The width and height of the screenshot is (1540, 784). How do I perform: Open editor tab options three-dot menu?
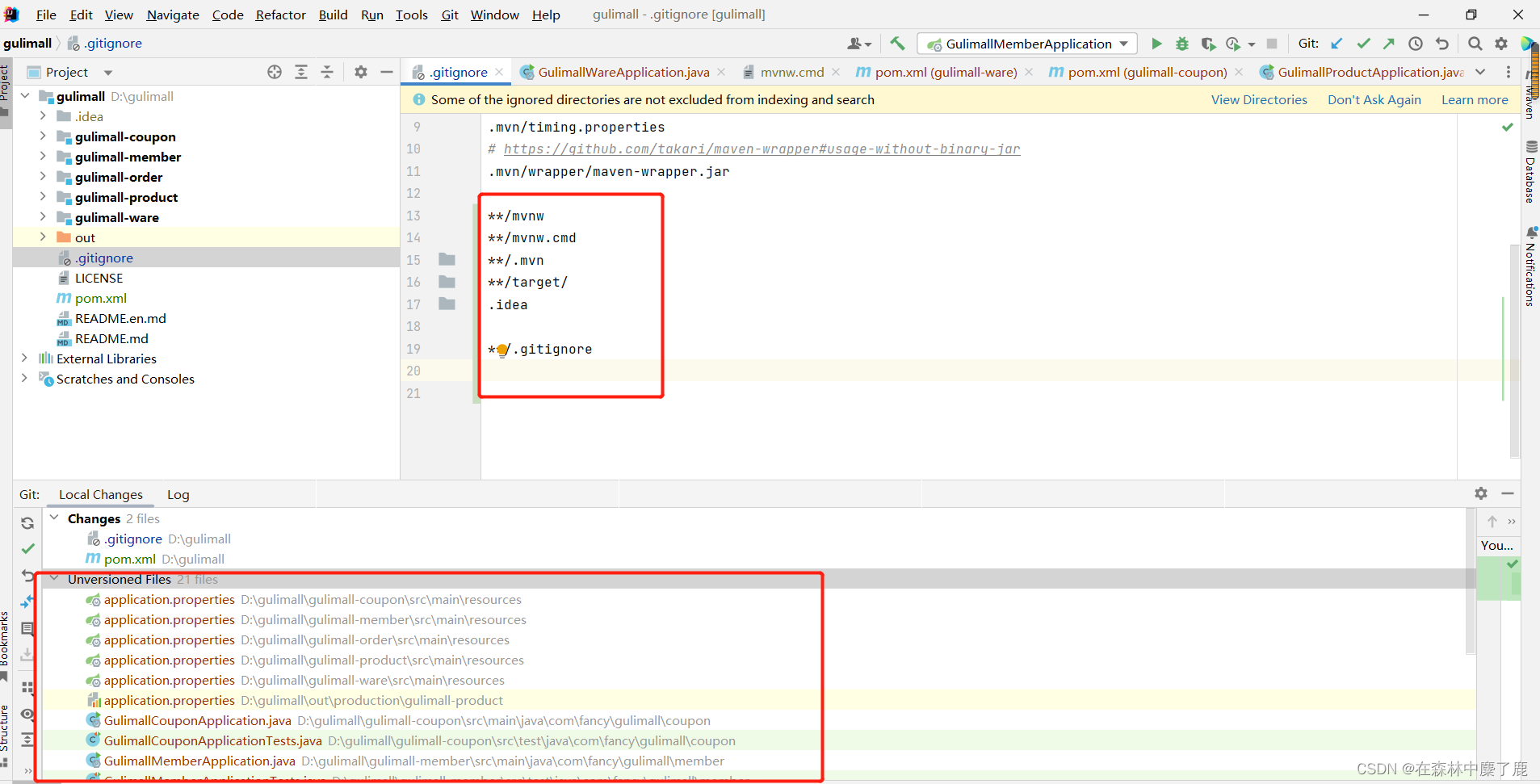coord(1509,72)
